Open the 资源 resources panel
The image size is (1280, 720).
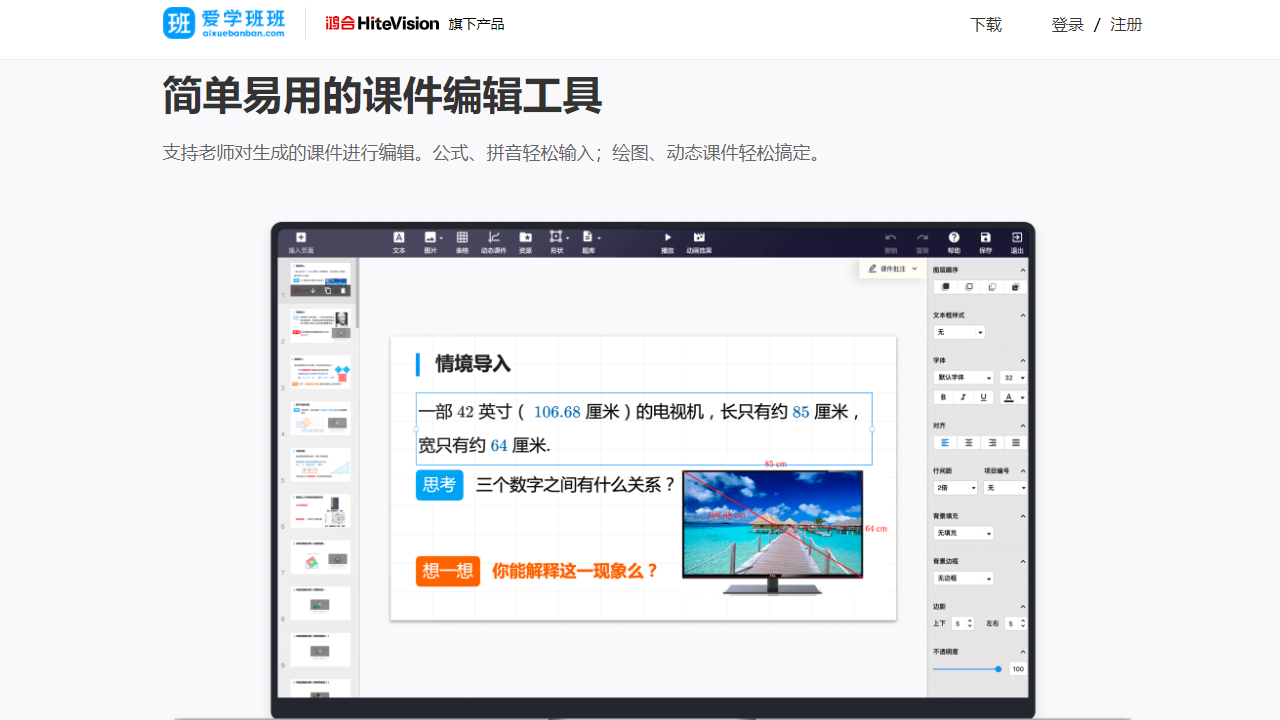point(527,241)
